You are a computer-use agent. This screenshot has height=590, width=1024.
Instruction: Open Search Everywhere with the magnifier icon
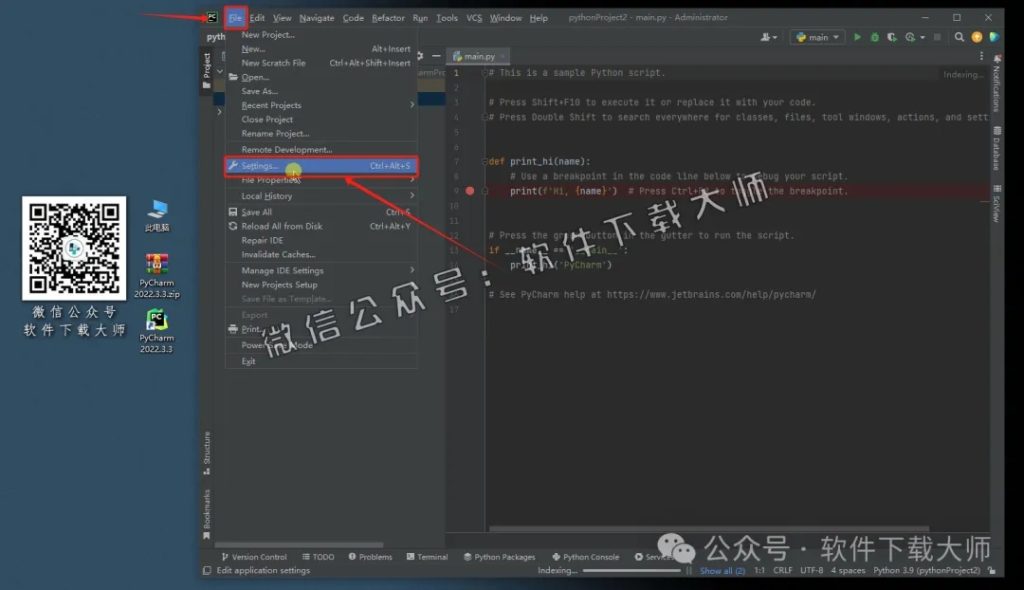[x=959, y=36]
